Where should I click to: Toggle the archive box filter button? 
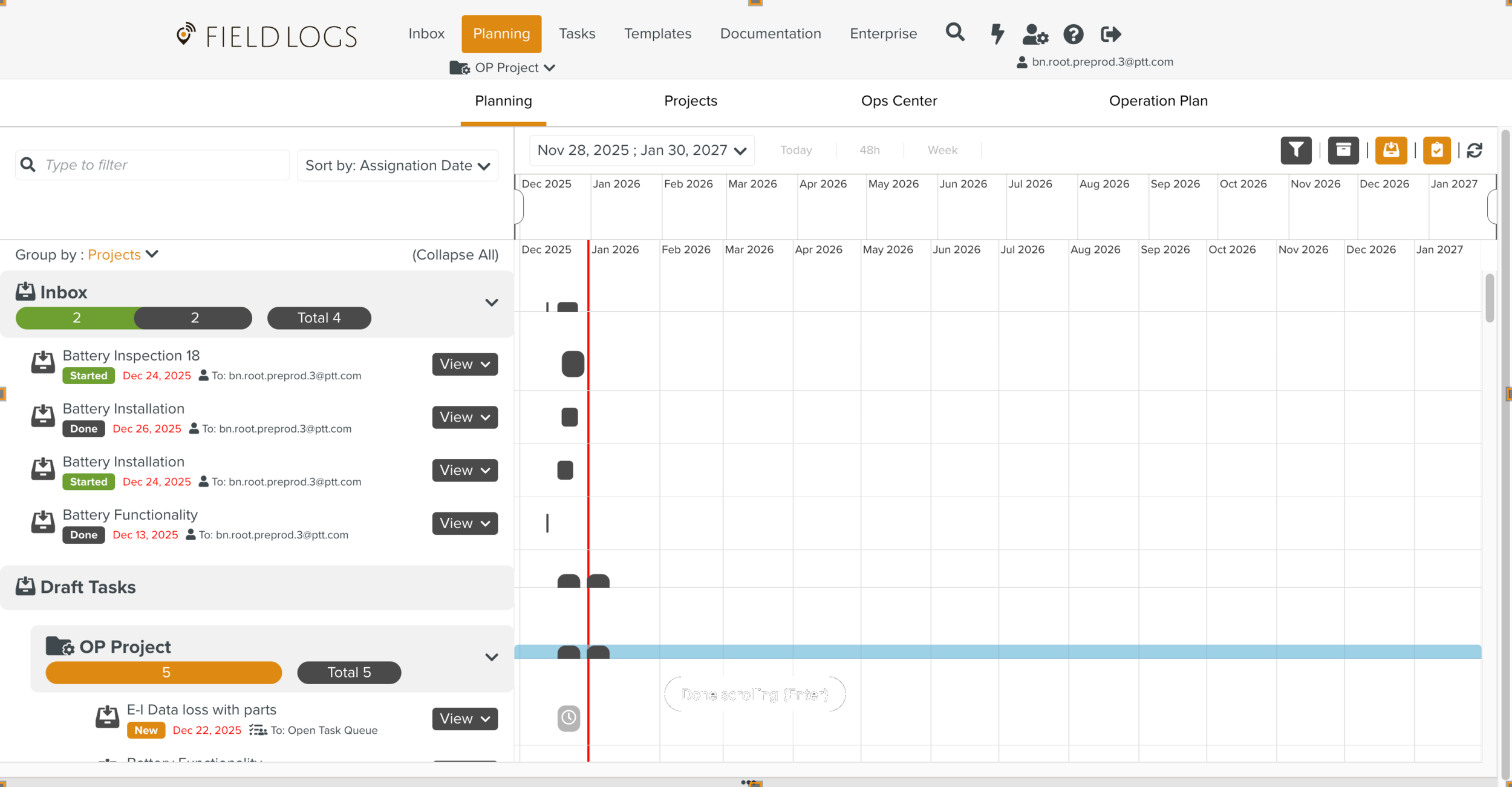pos(1343,150)
